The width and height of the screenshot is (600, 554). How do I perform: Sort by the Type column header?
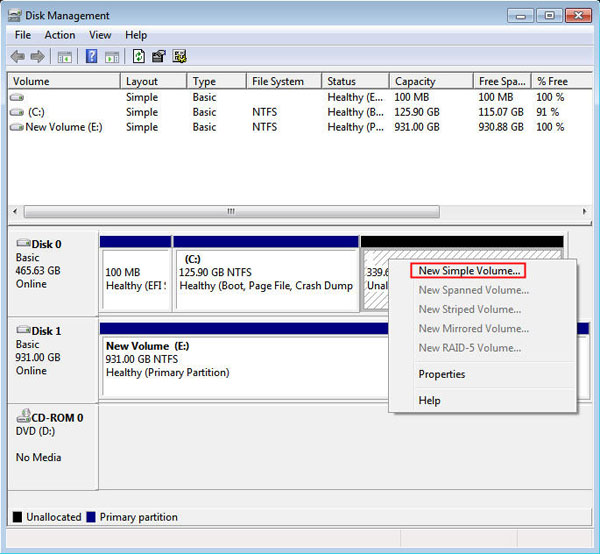point(216,81)
